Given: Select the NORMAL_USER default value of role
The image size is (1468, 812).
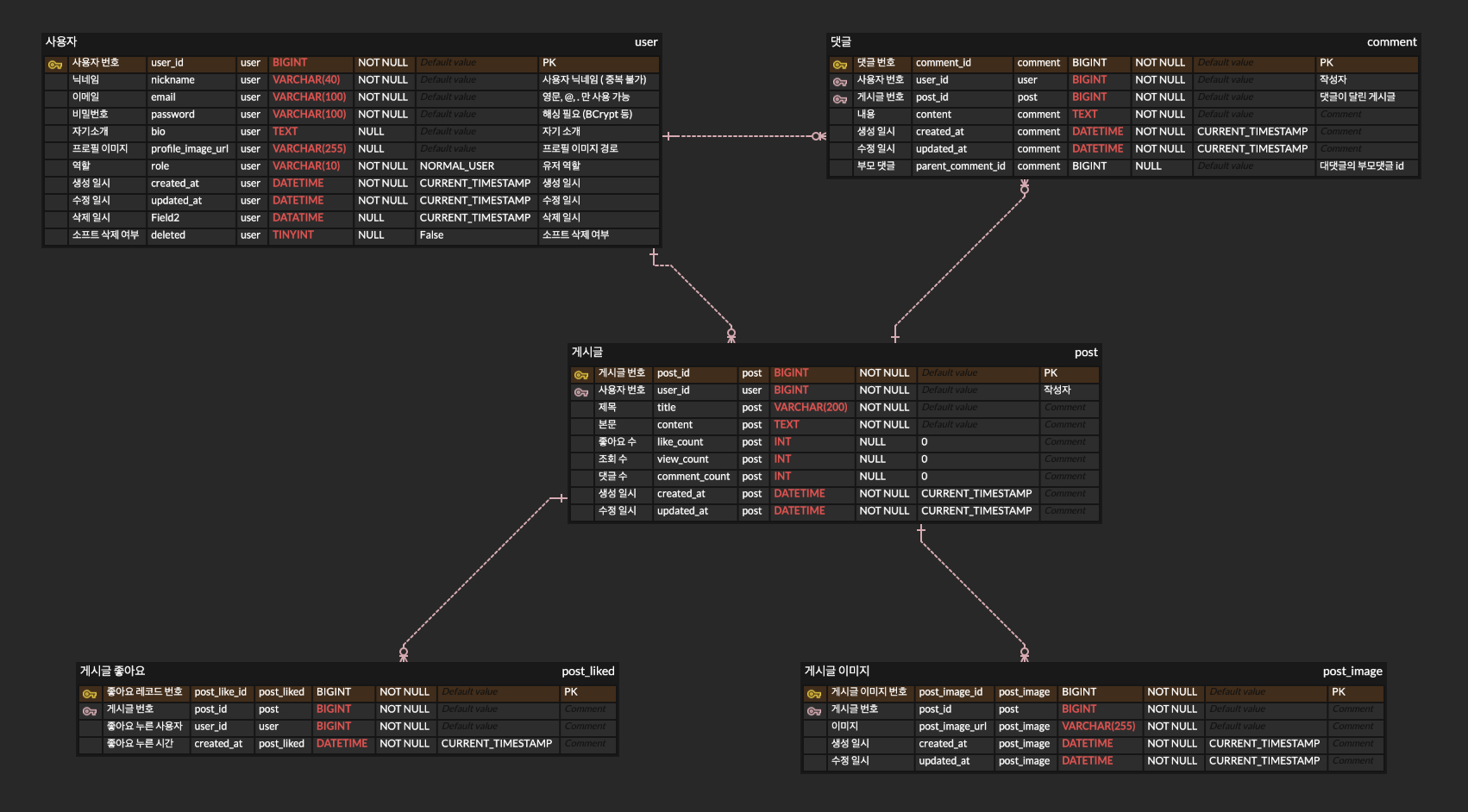Looking at the screenshot, I should pos(457,166).
